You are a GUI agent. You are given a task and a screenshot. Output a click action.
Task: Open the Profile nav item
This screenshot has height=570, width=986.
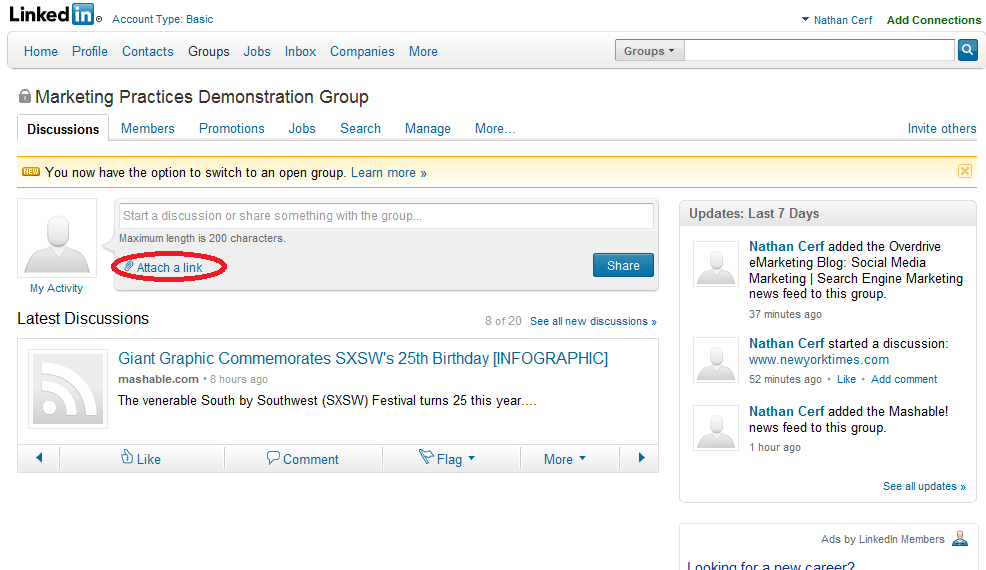click(x=90, y=52)
